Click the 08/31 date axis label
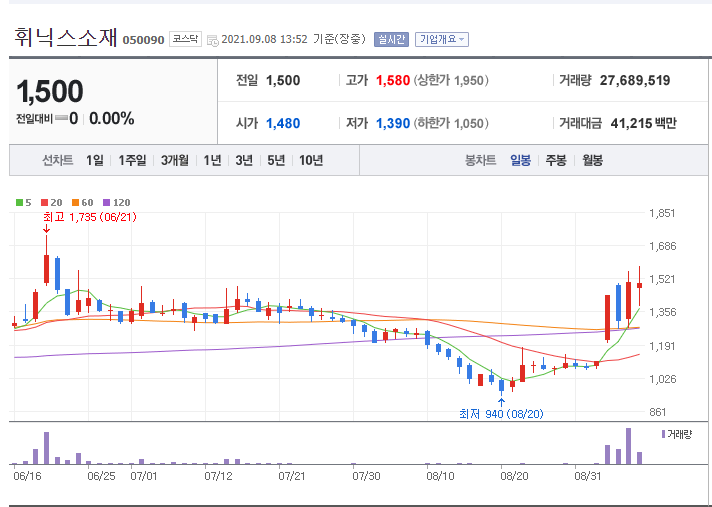The width and height of the screenshot is (712, 507). 588,476
